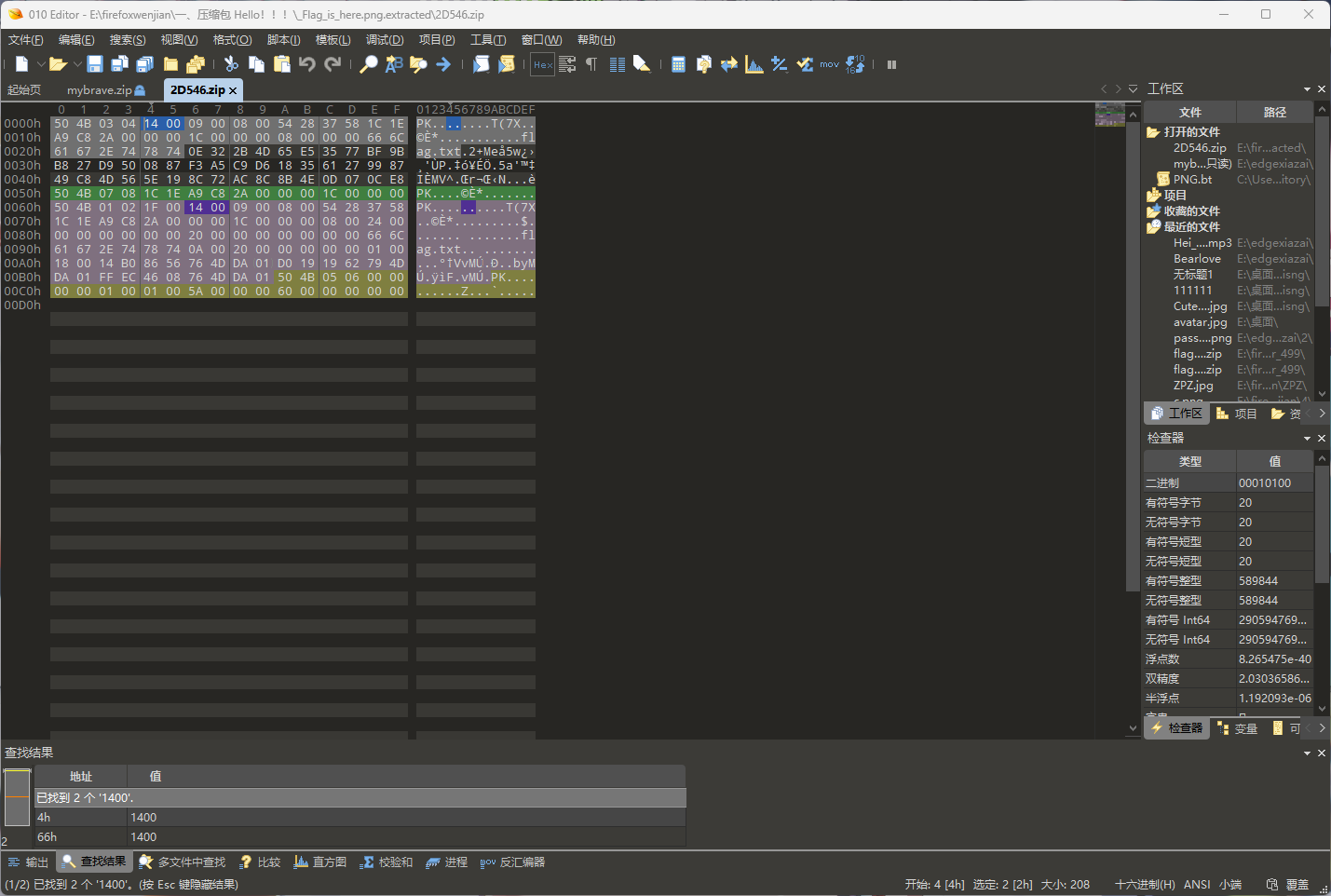The image size is (1331, 896).
Task: Click the pause icon in toolbar
Action: (891, 64)
